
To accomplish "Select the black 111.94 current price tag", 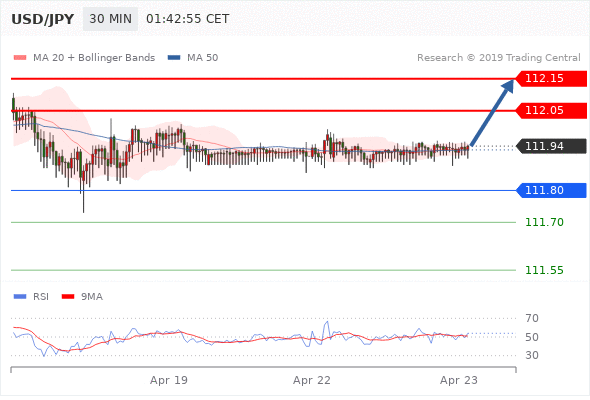I will 551,146.
